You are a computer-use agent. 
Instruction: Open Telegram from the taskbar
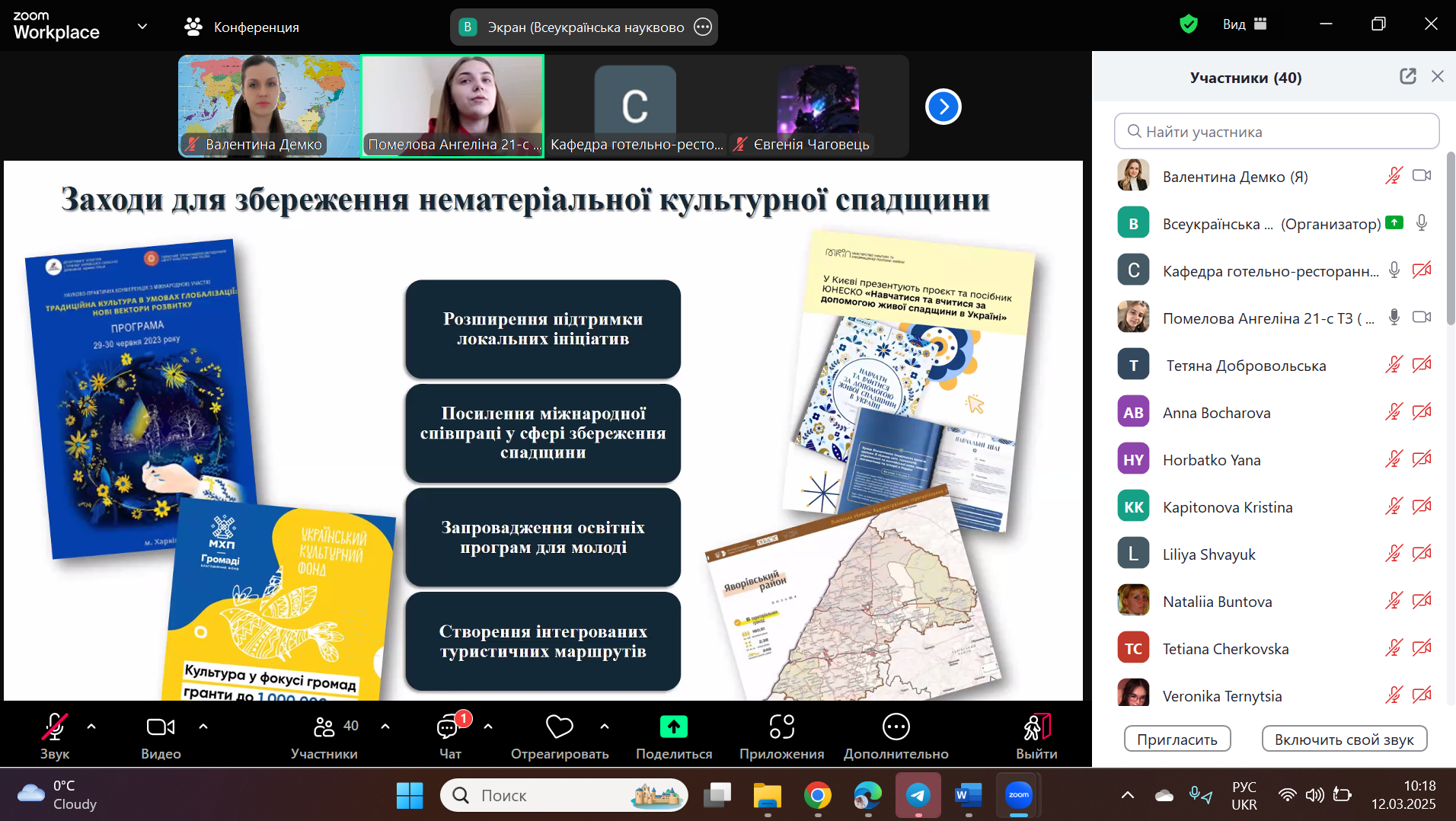pos(918,795)
